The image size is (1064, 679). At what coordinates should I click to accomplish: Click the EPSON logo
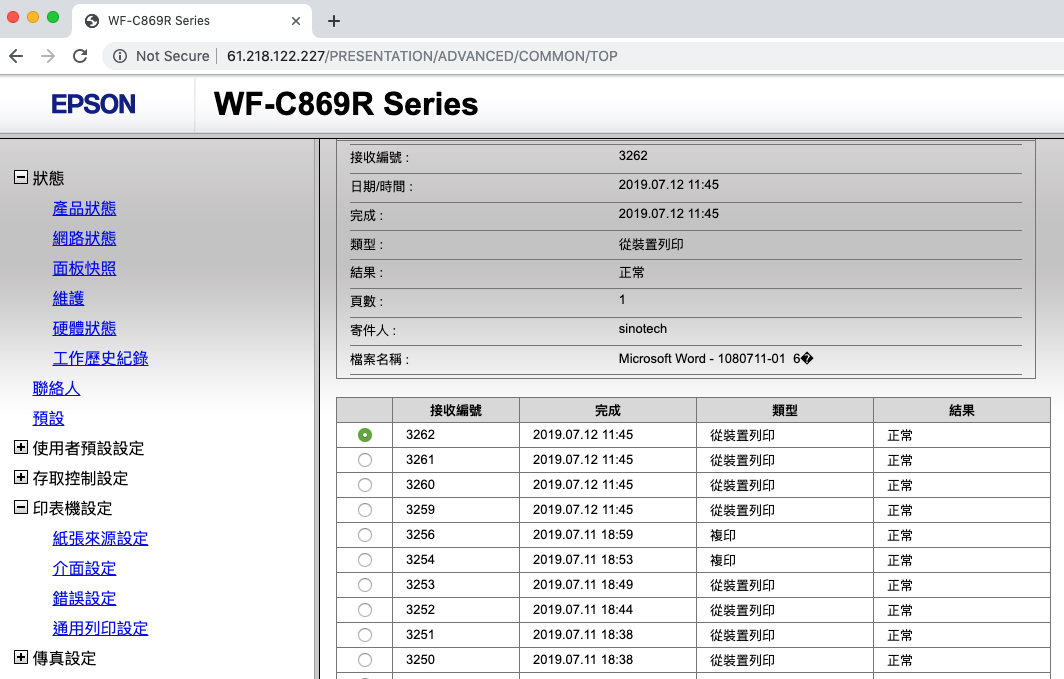(94, 104)
